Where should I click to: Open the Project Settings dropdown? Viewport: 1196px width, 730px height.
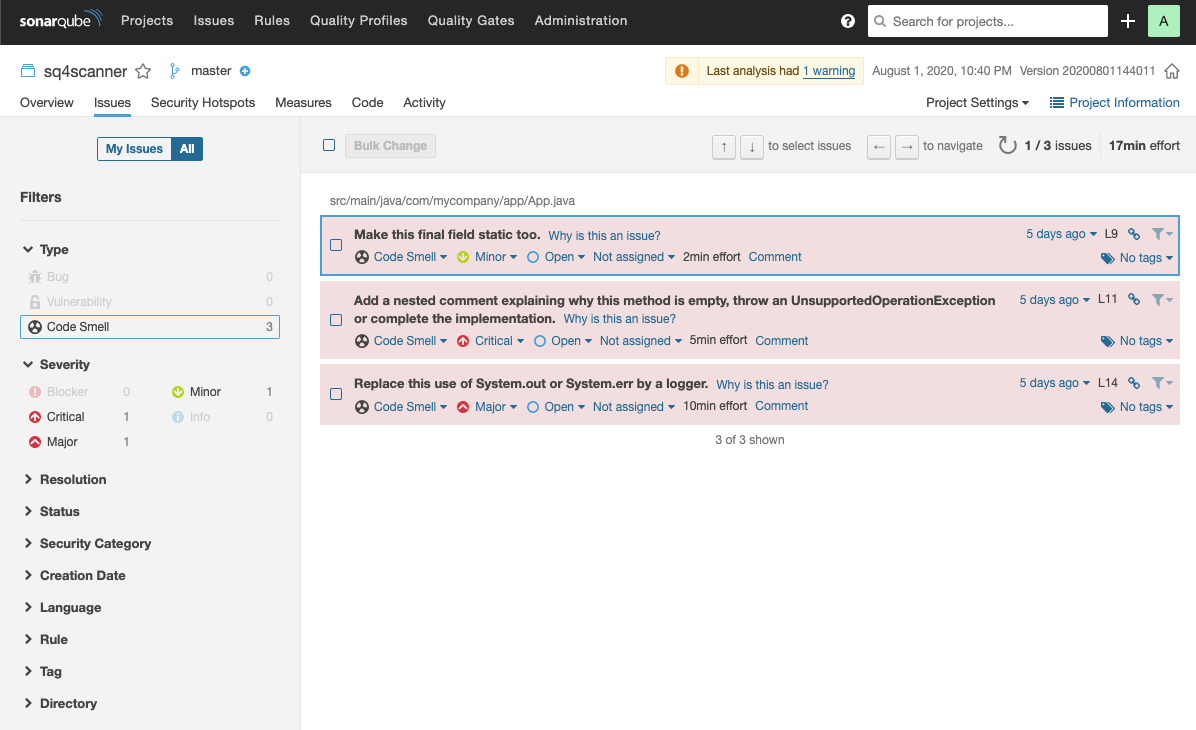click(976, 102)
